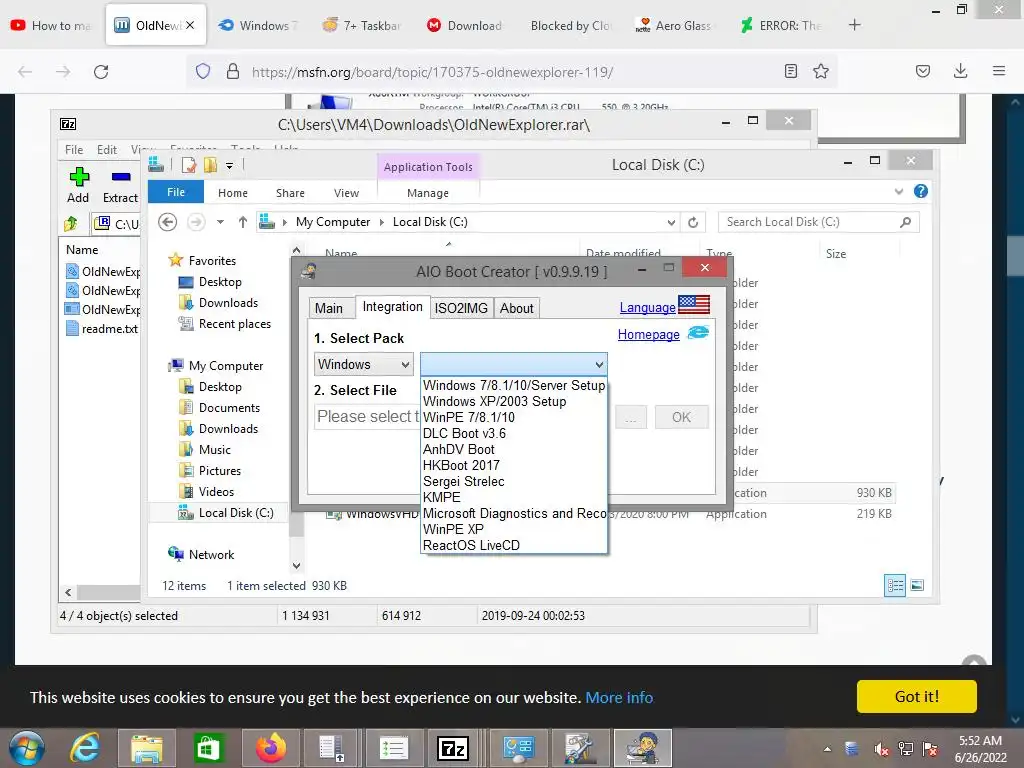
Task: Pick Sergei Strelec in the list
Action: tap(464, 481)
